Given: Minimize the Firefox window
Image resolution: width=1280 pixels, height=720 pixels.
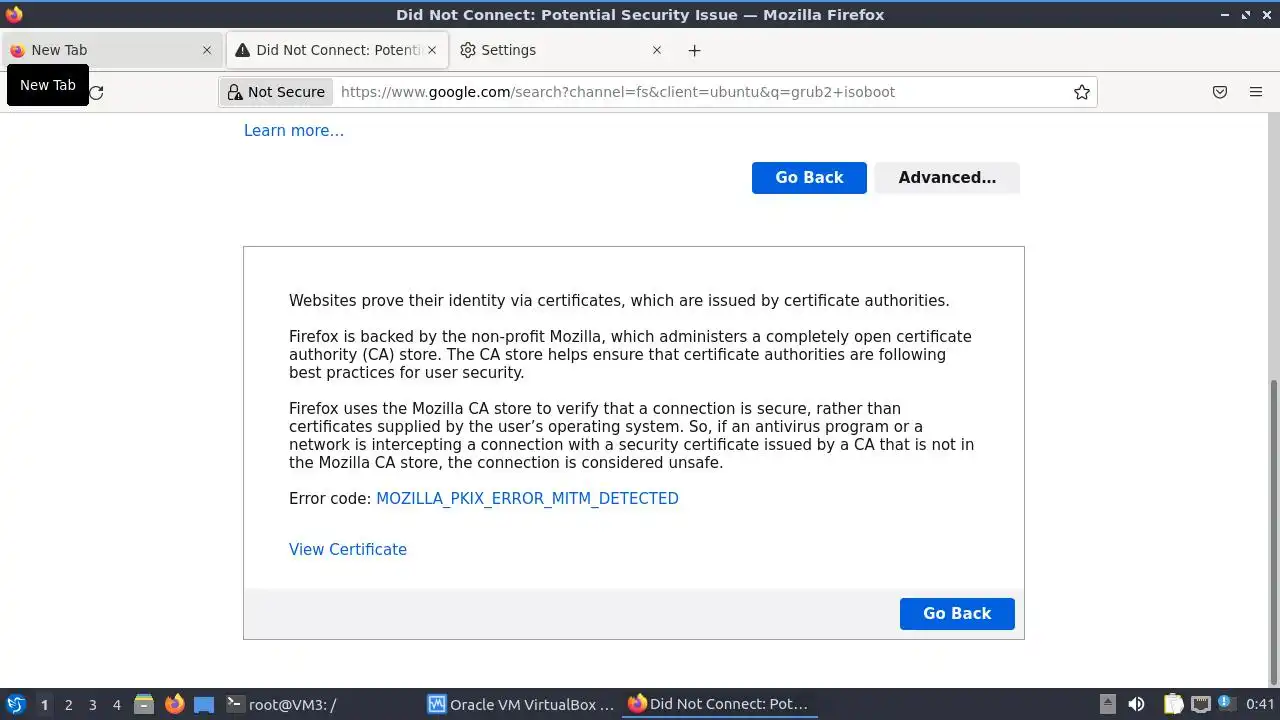Looking at the screenshot, I should click(x=1226, y=15).
